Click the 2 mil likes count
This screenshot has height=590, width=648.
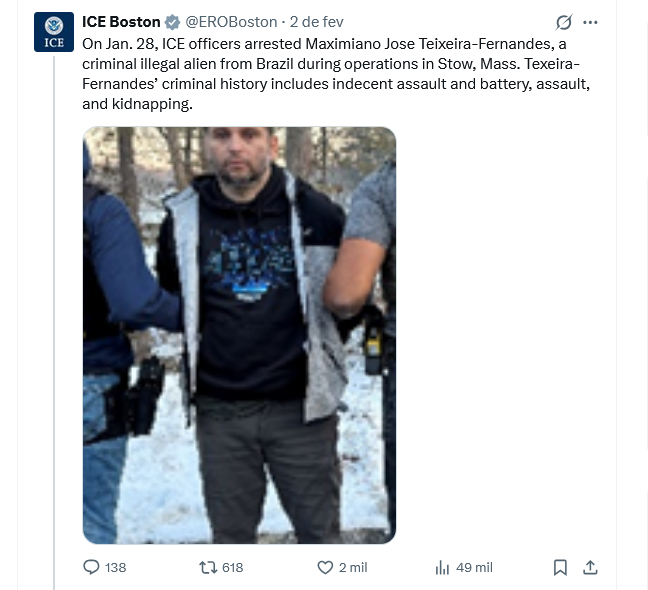click(x=353, y=568)
